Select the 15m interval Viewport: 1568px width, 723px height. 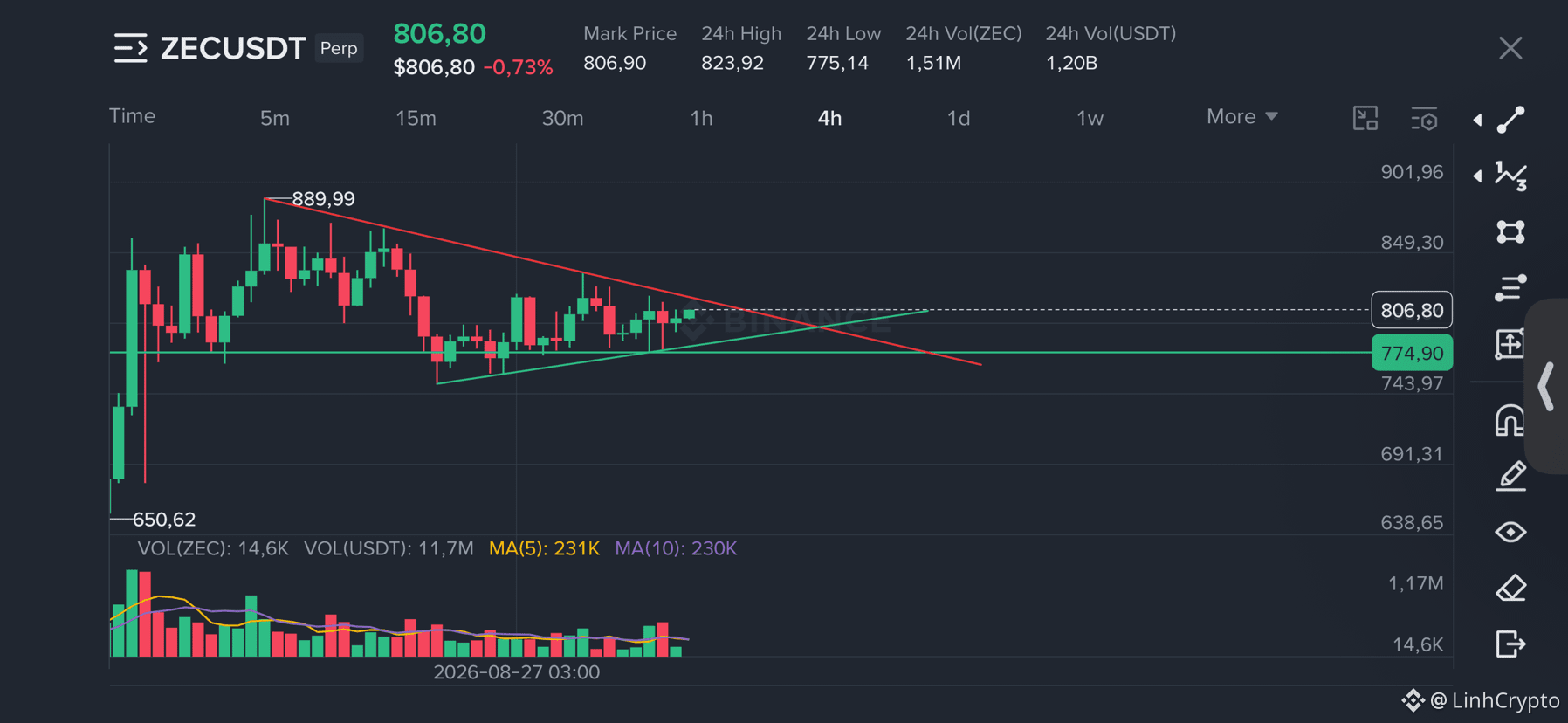click(x=416, y=118)
